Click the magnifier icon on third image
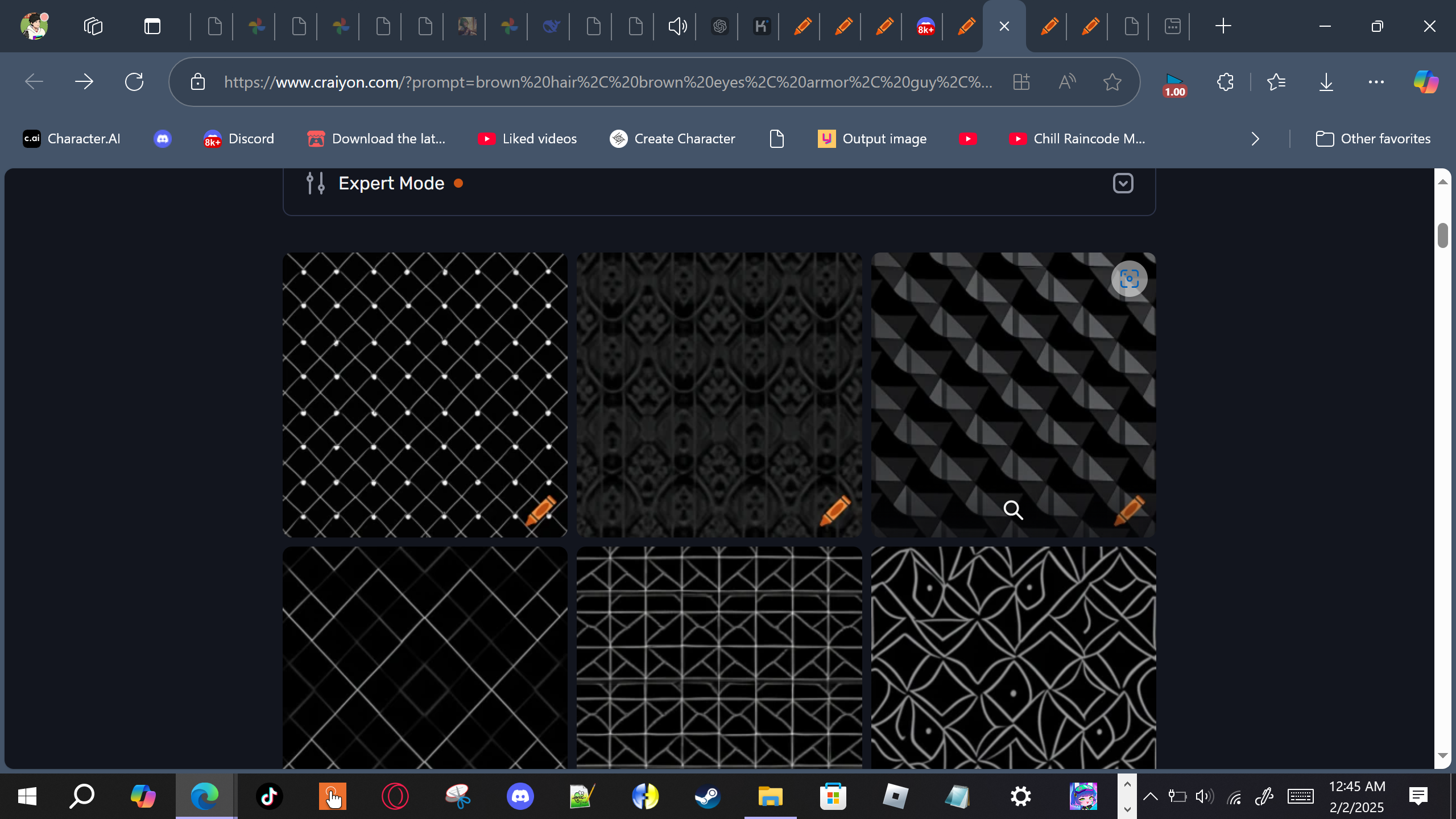Image resolution: width=1456 pixels, height=819 pixels. pos(1013,510)
